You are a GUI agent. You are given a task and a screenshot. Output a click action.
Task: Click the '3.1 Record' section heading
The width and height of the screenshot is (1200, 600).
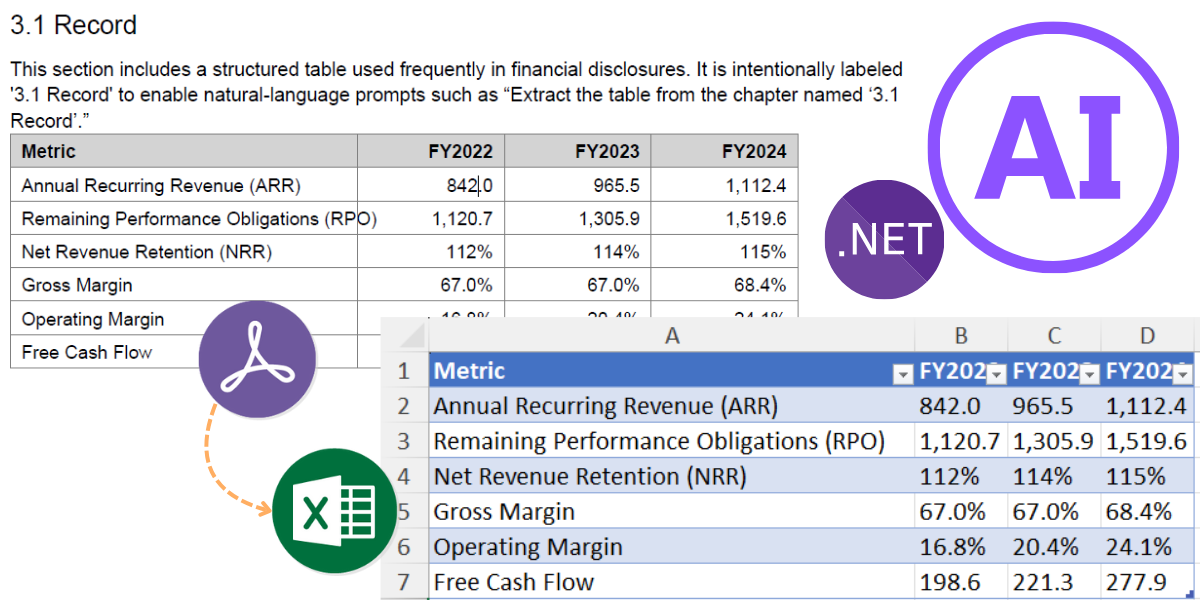(x=74, y=25)
